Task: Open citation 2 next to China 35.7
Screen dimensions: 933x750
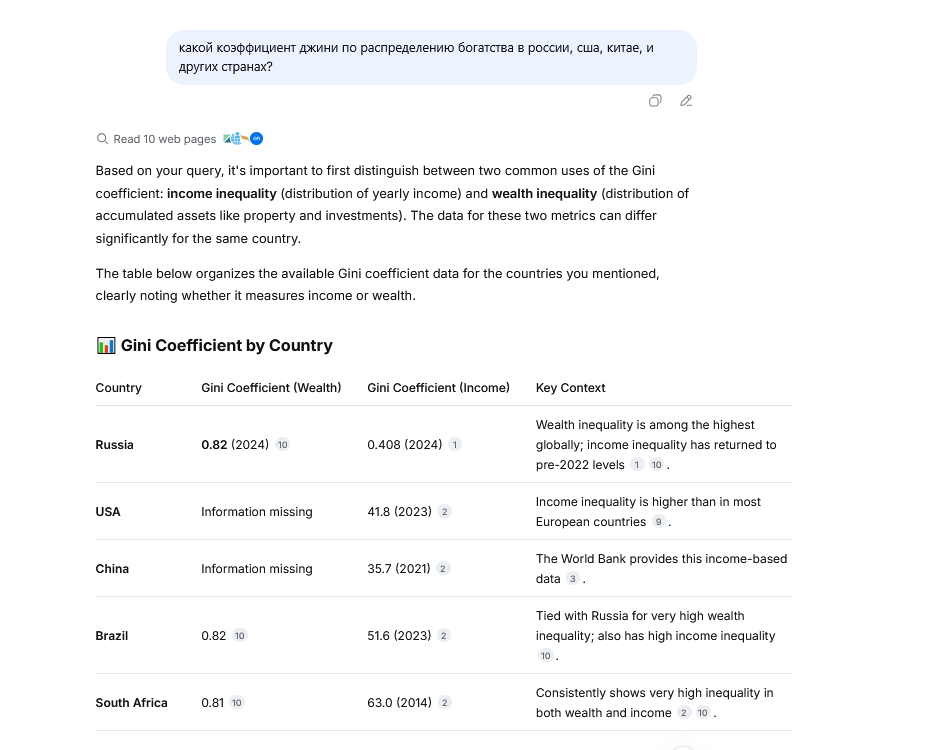Action: (444, 569)
